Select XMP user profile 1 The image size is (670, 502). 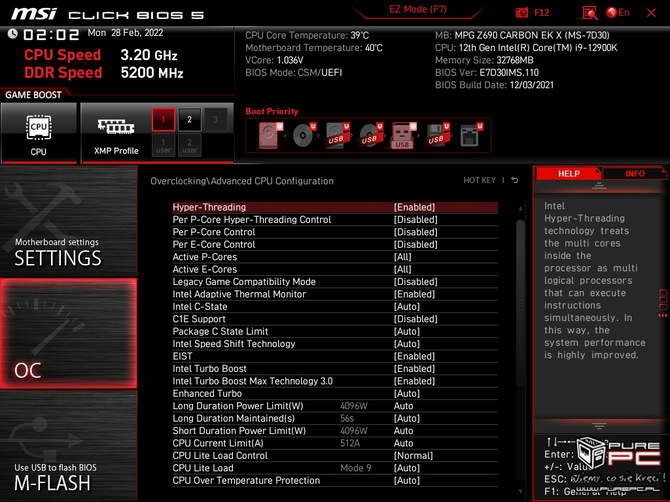tap(163, 145)
